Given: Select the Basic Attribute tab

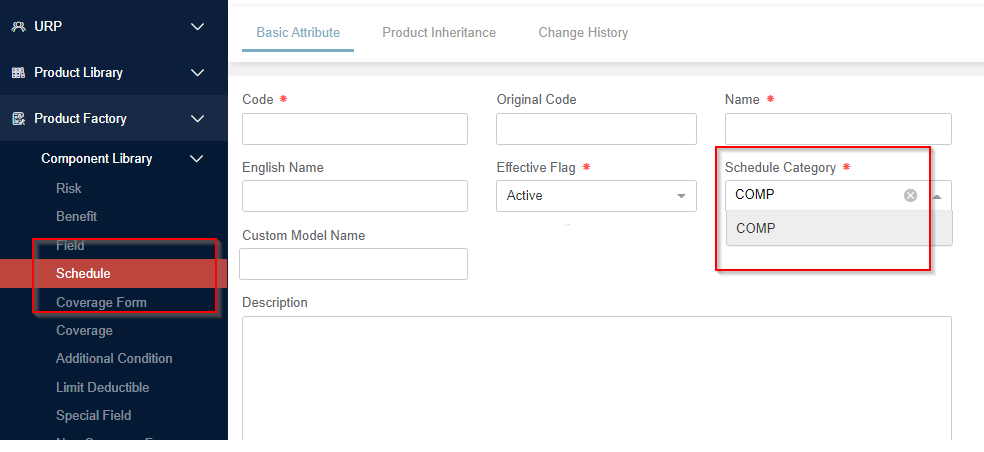Looking at the screenshot, I should click(298, 33).
